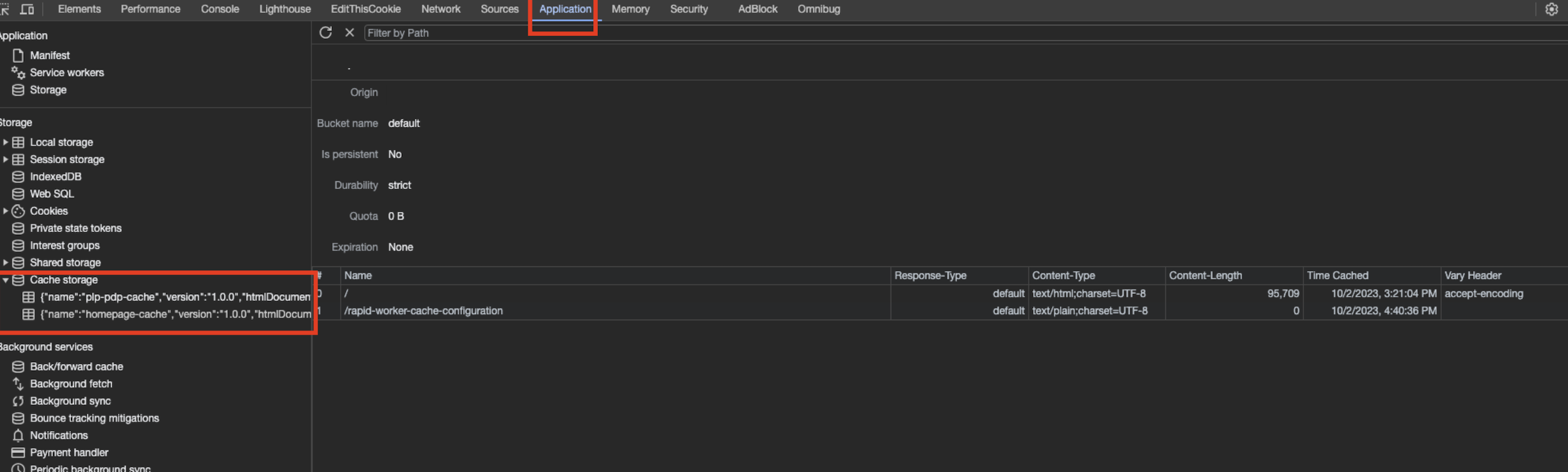Screen dimensions: 1568x472
Task: Switch to the Lighthouse tab
Action: click(285, 9)
